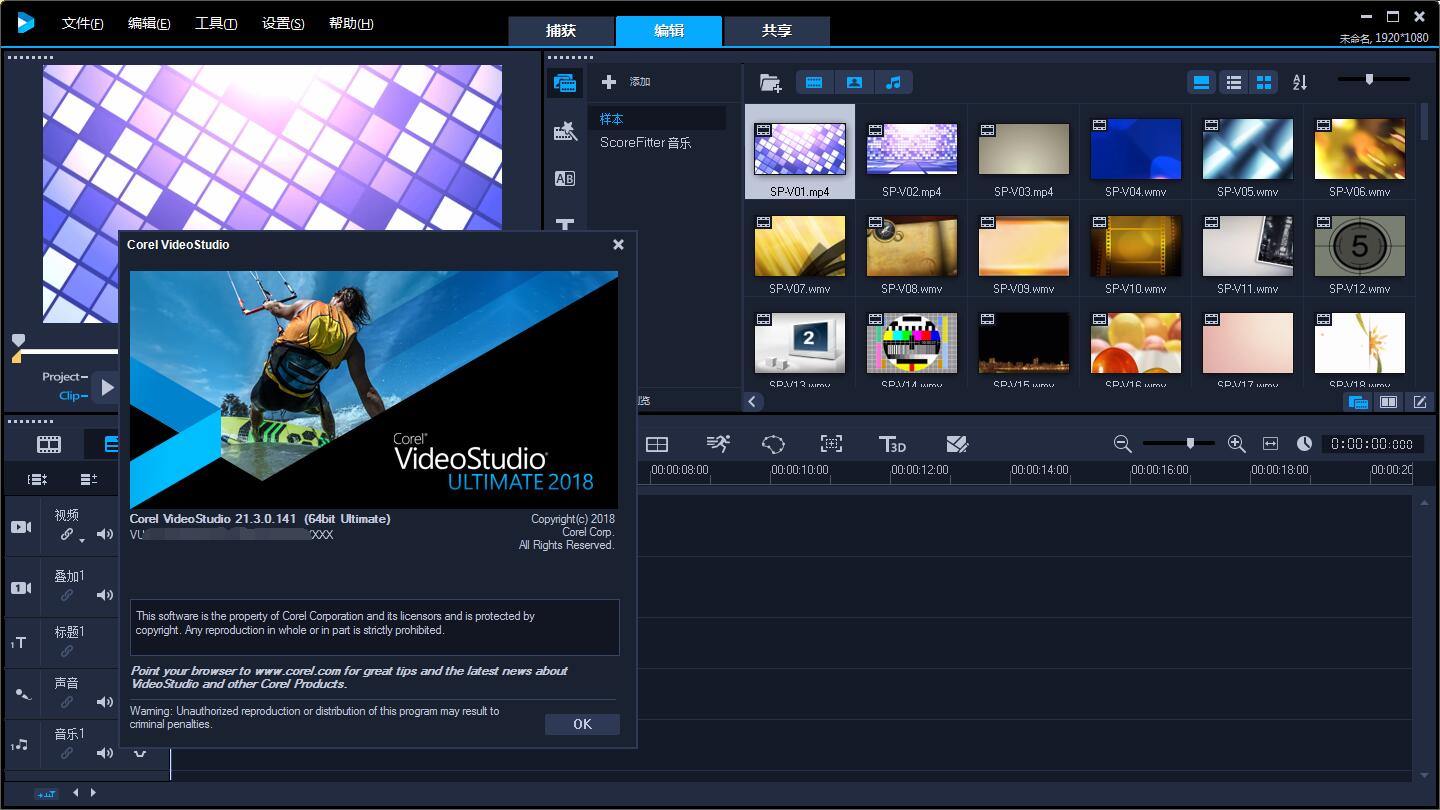Switch to the 共享 tab
1440x810 pixels.
777,31
